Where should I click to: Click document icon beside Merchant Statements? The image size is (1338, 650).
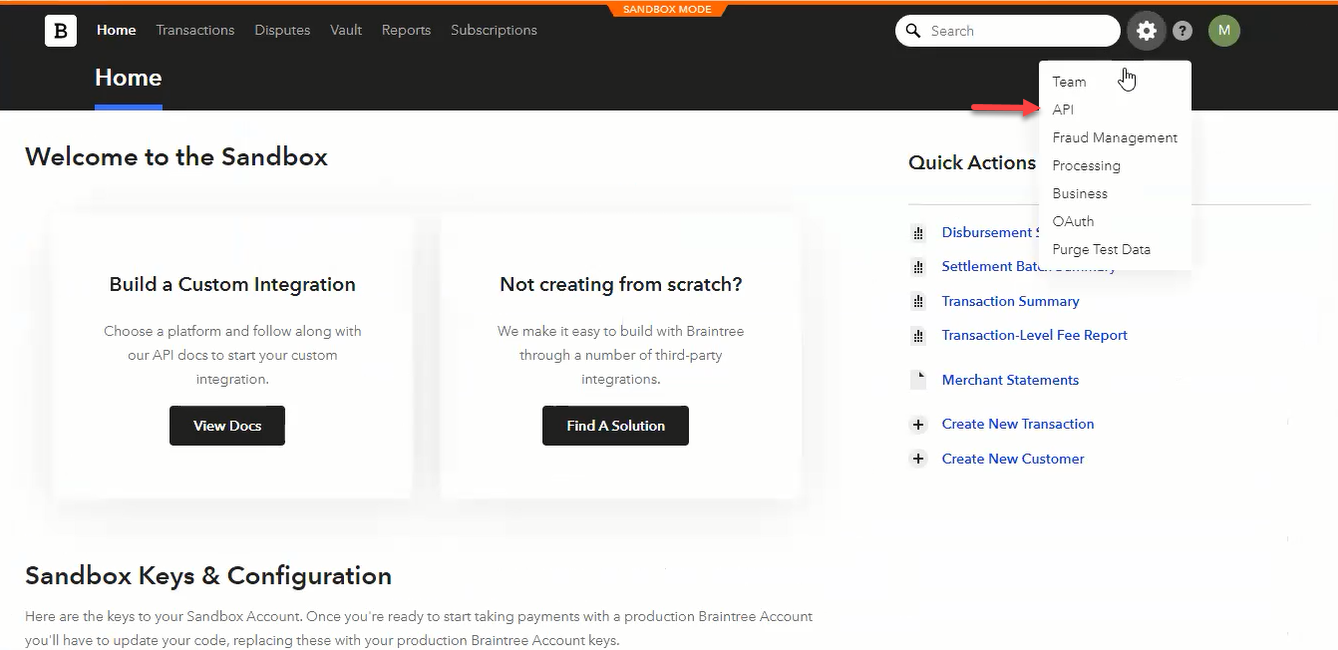[918, 380]
